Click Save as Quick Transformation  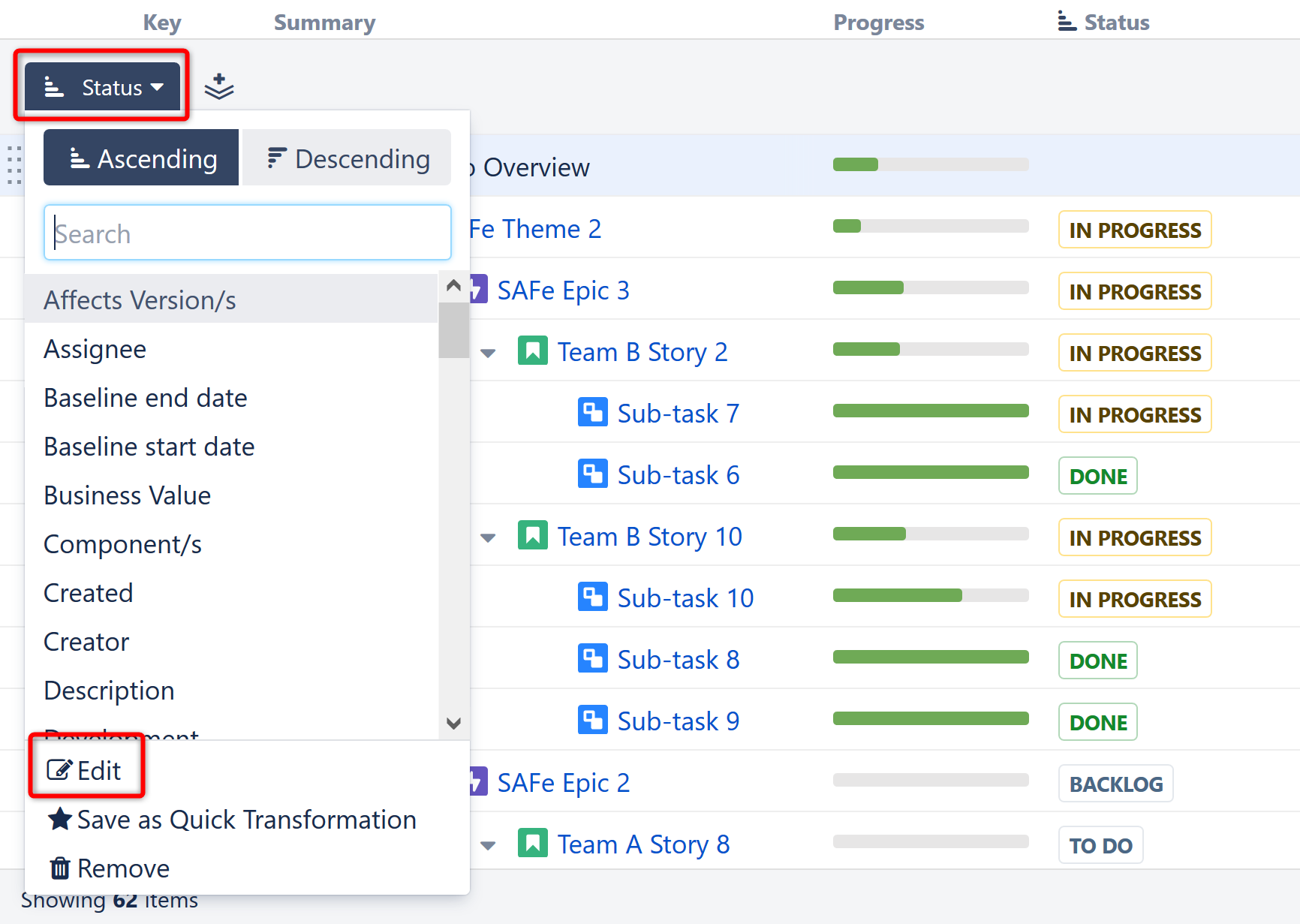[x=233, y=820]
